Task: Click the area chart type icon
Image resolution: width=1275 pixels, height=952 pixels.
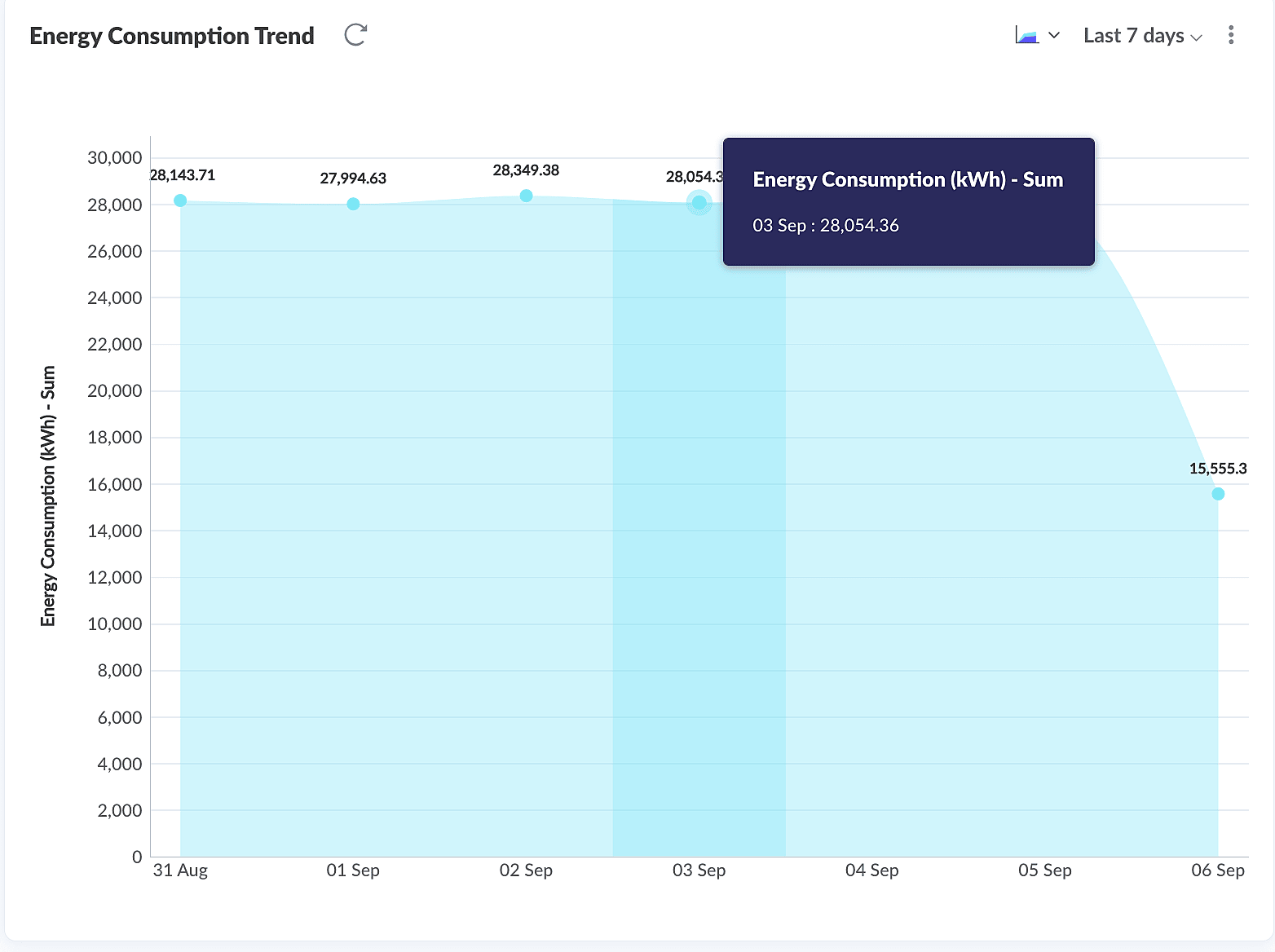Action: (1026, 35)
